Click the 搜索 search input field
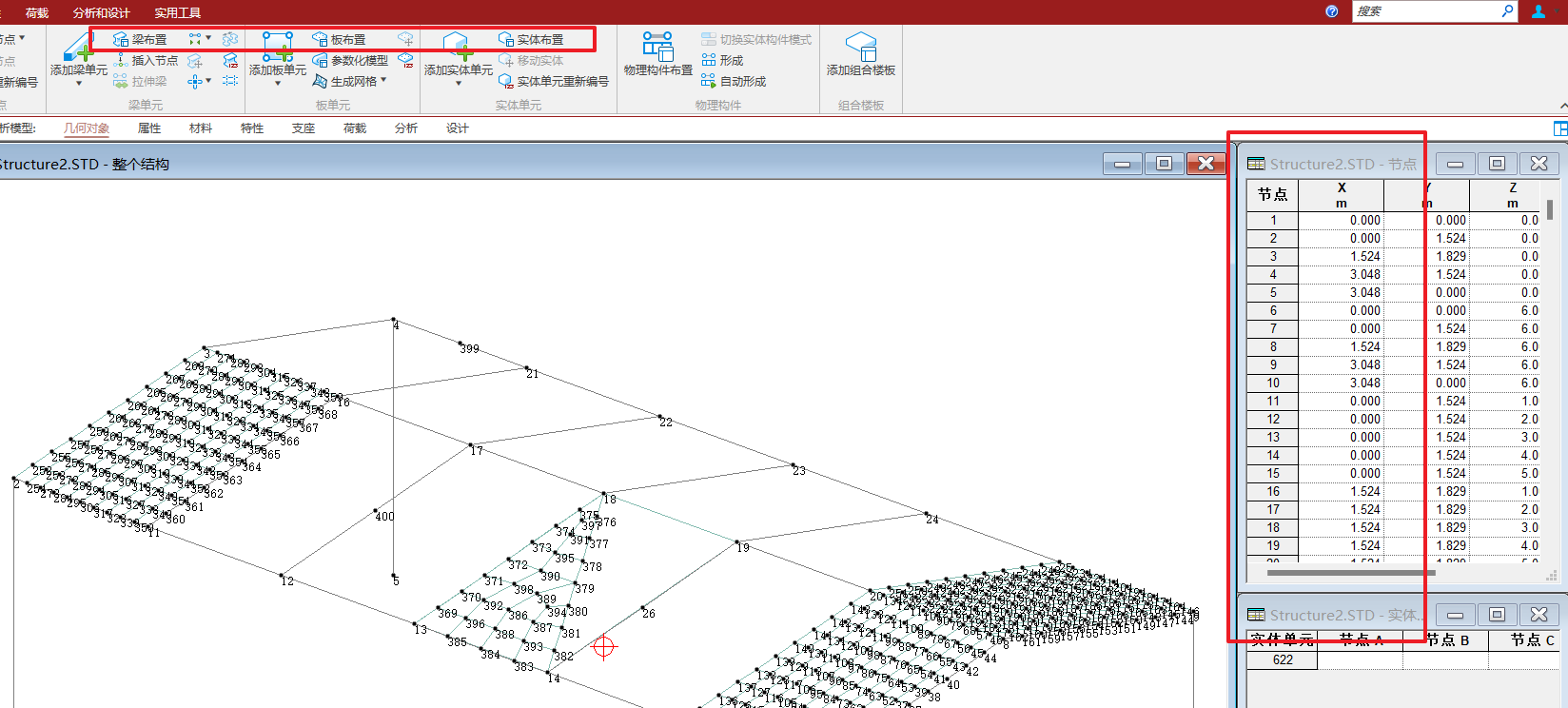The height and width of the screenshot is (708, 1568). tap(1425, 11)
